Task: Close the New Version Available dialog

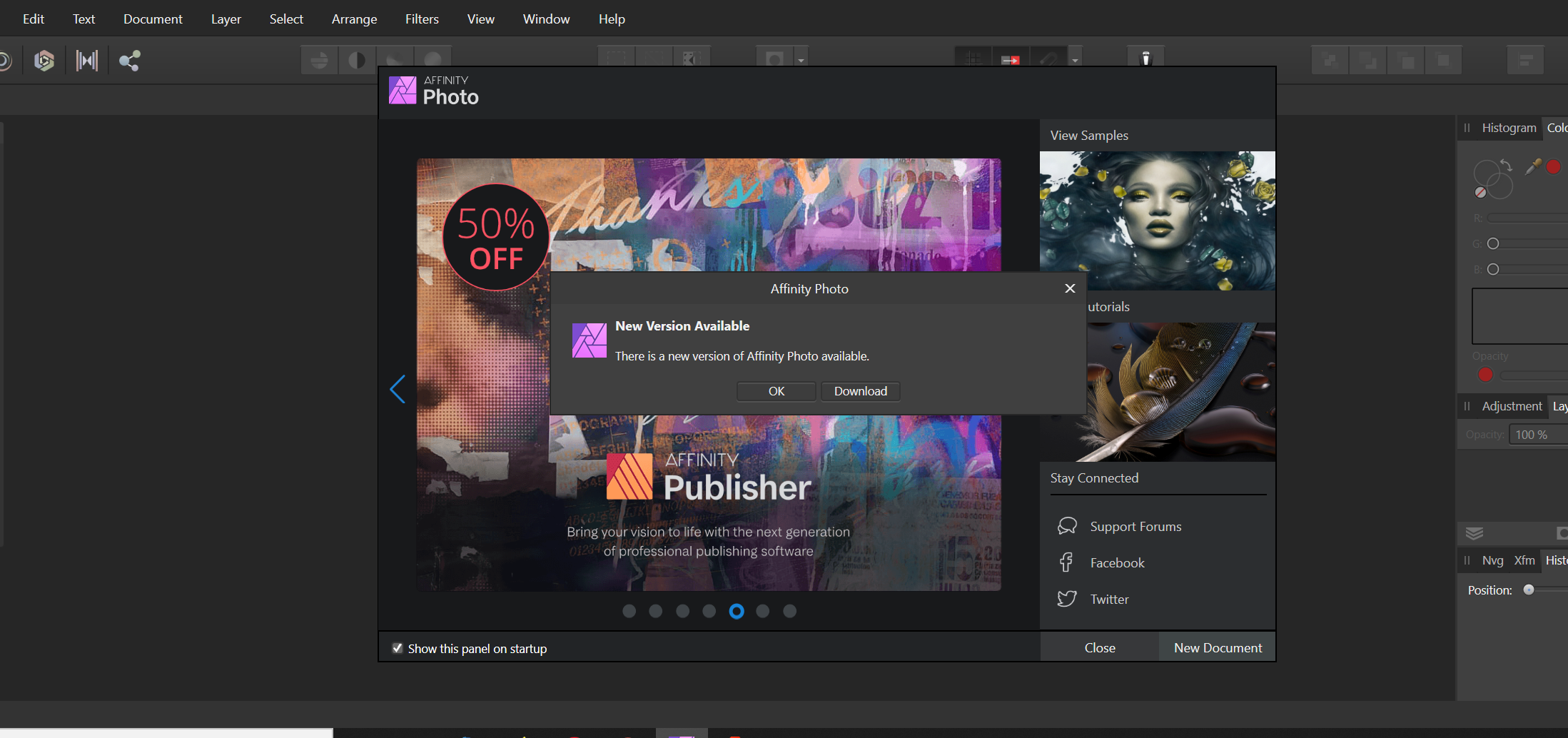Action: [1070, 288]
